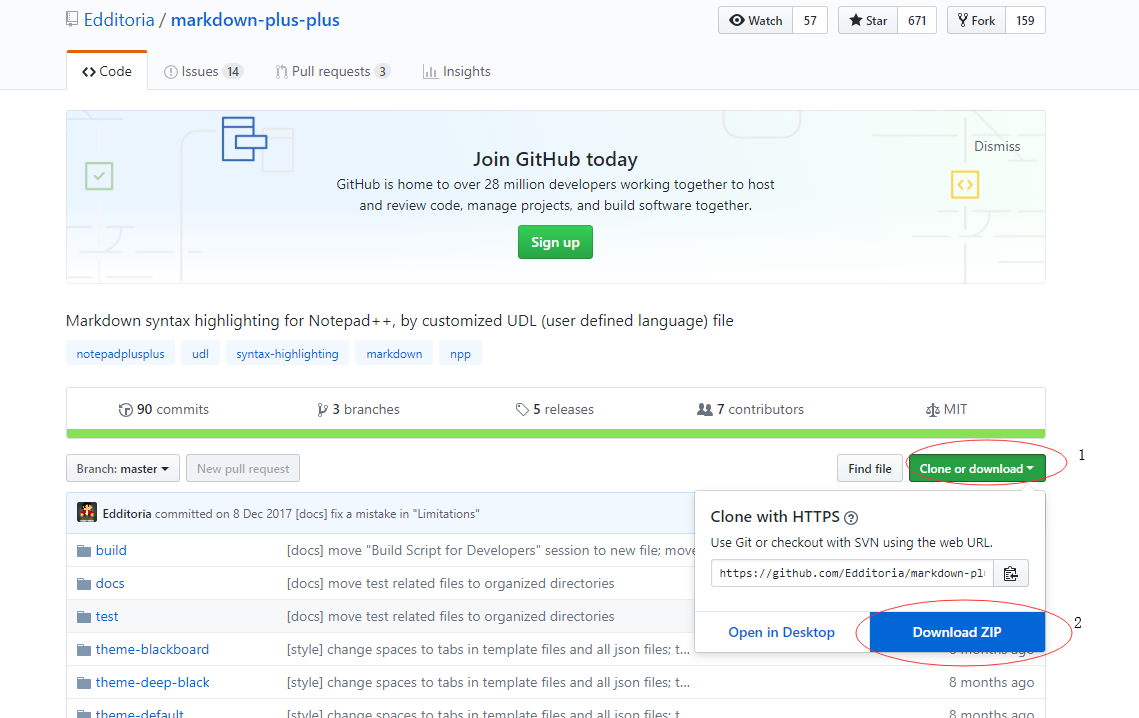Open the test folder
Viewport: 1139px width, 718px height.
pos(107,616)
